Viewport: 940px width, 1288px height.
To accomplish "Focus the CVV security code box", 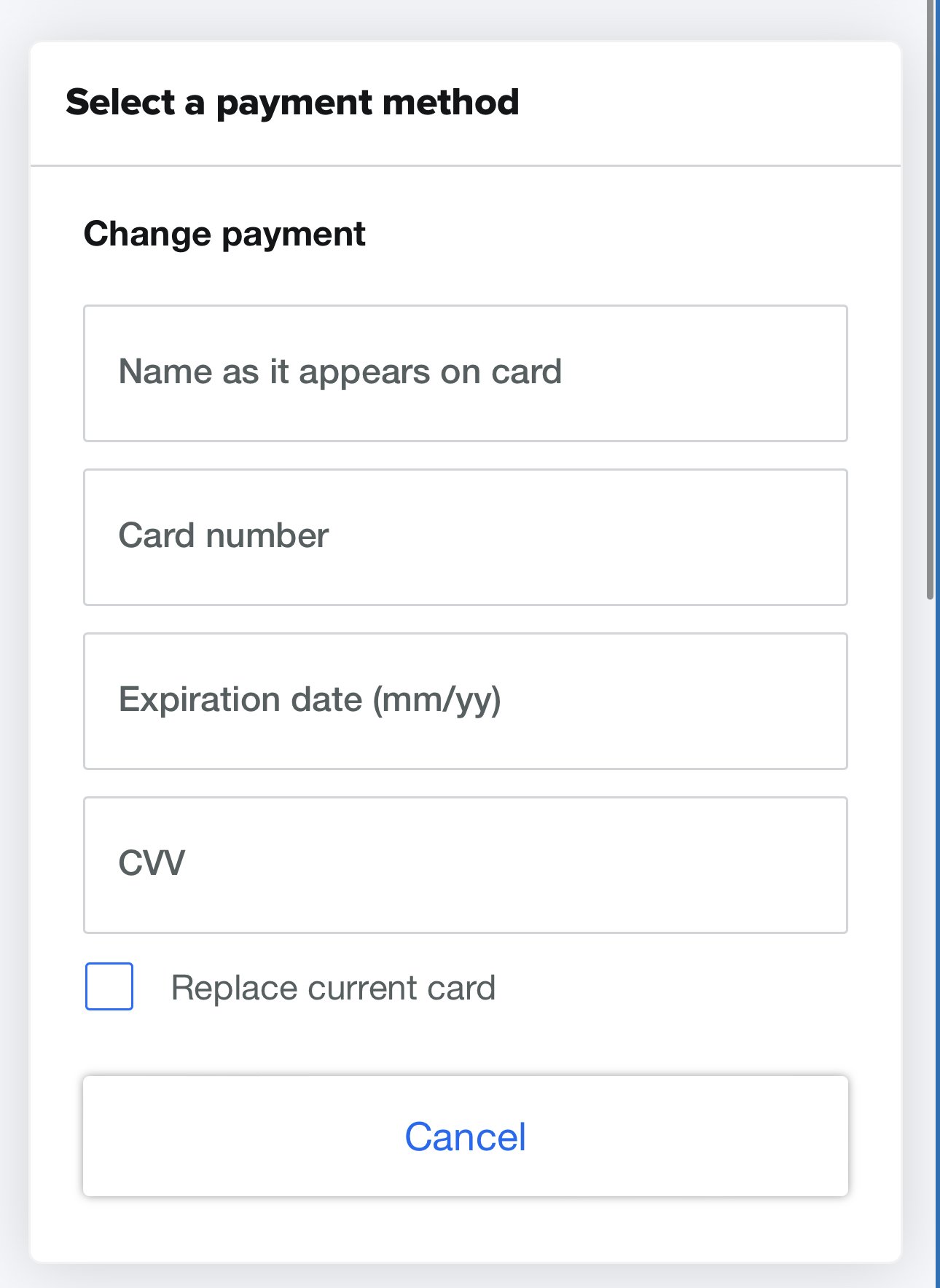I will (466, 863).
